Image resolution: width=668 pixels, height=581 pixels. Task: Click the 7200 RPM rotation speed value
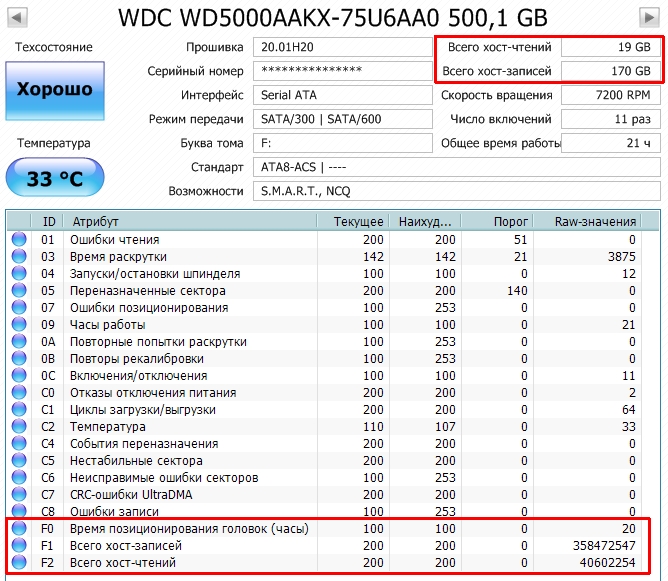611,95
